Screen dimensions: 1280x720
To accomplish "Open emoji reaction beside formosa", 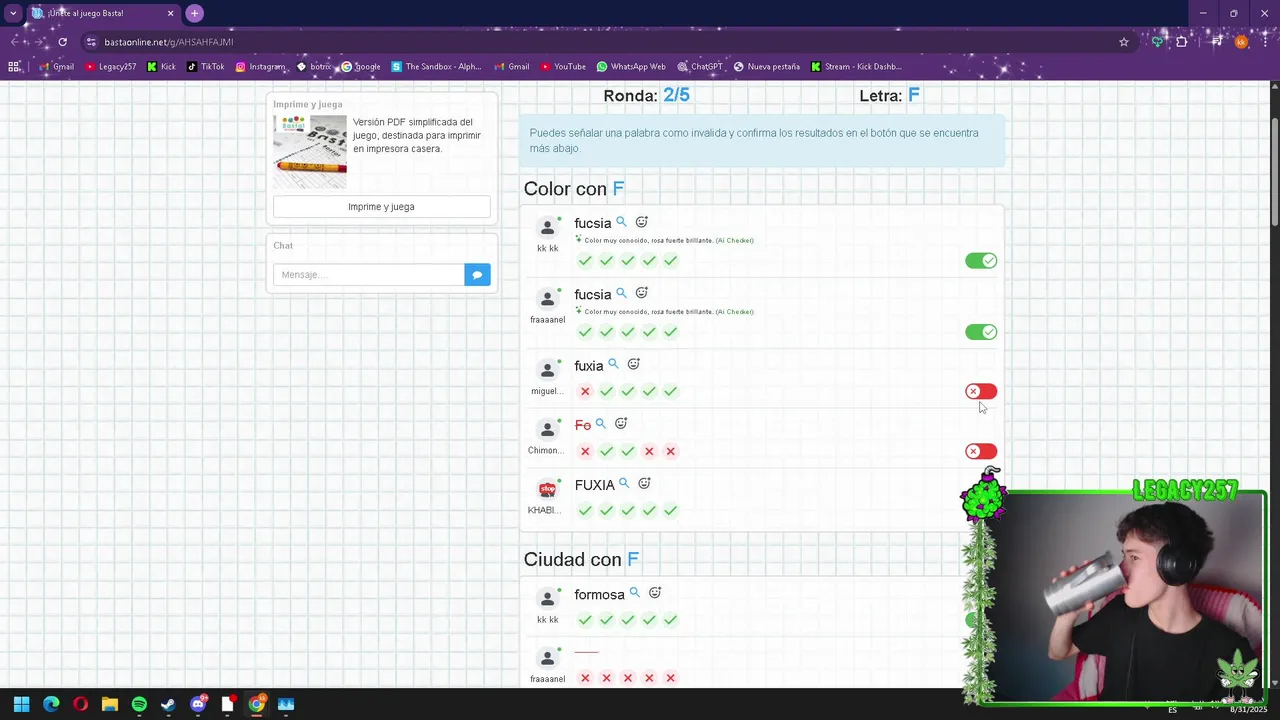I will [655, 593].
